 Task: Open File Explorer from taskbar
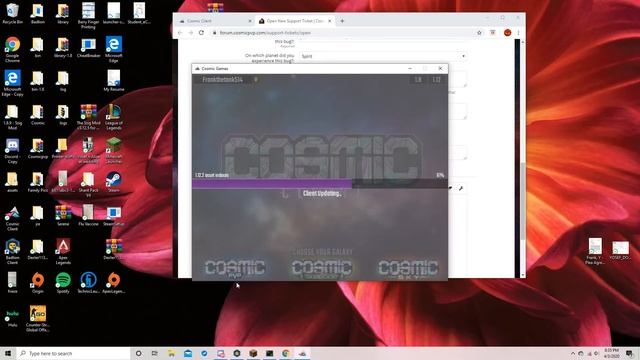[171, 353]
